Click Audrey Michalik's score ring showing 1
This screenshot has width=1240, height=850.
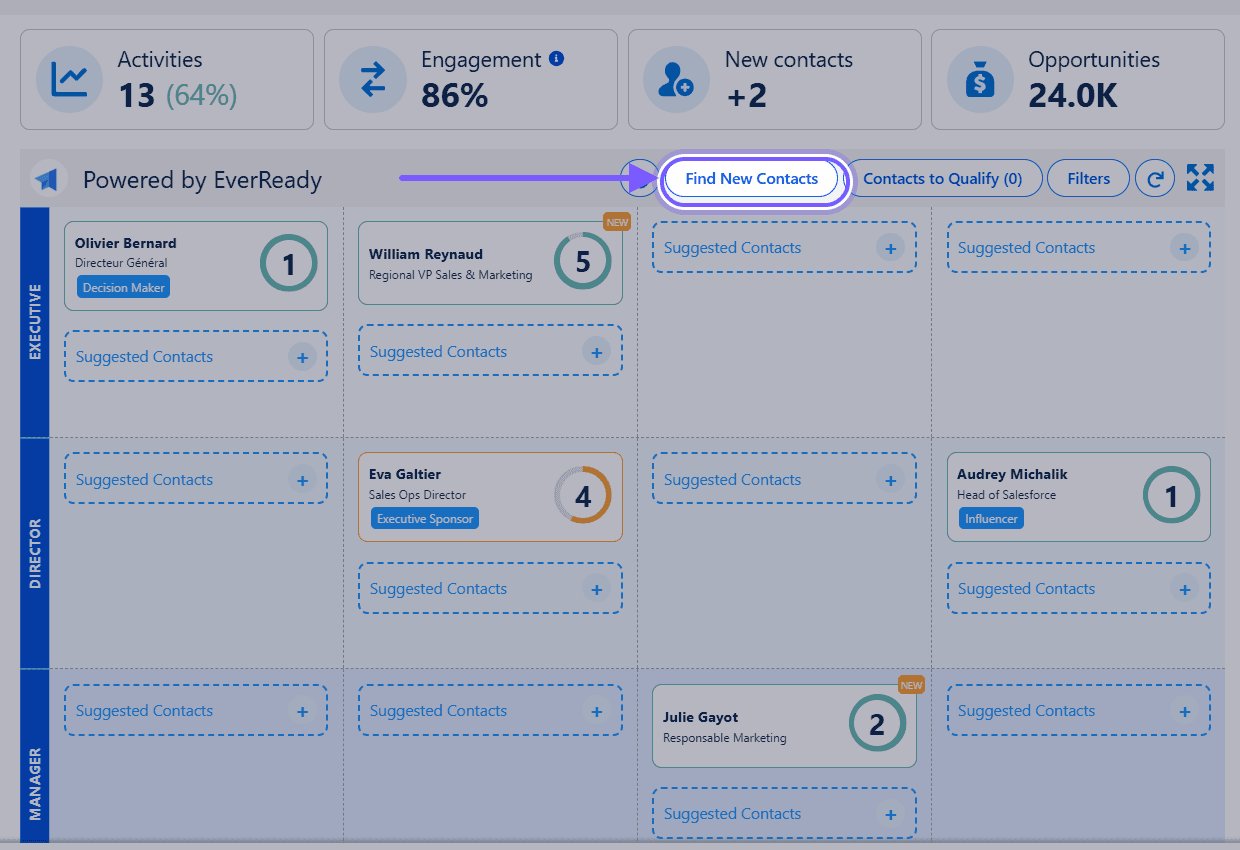pos(1171,495)
